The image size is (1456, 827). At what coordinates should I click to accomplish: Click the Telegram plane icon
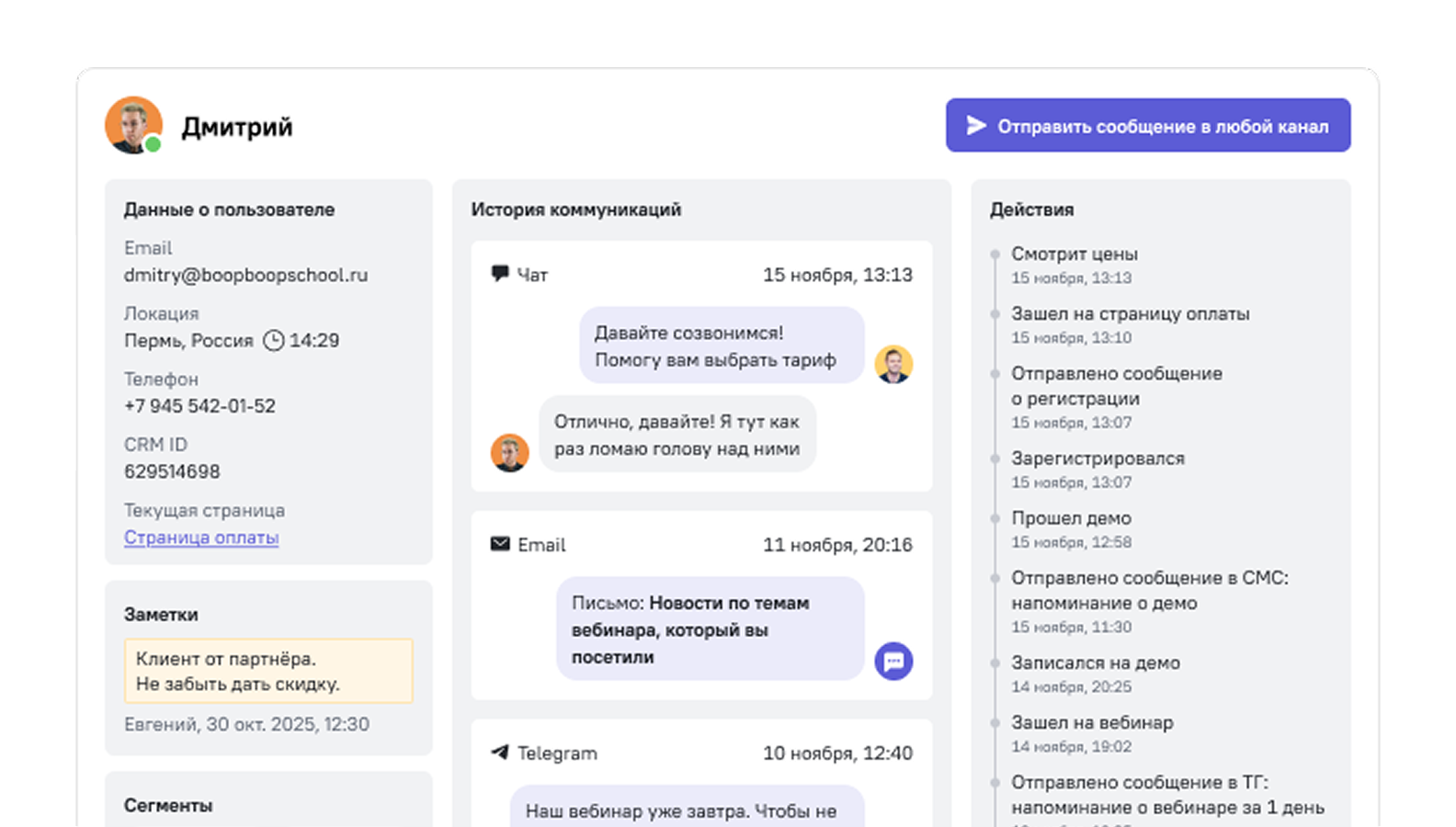coord(500,753)
